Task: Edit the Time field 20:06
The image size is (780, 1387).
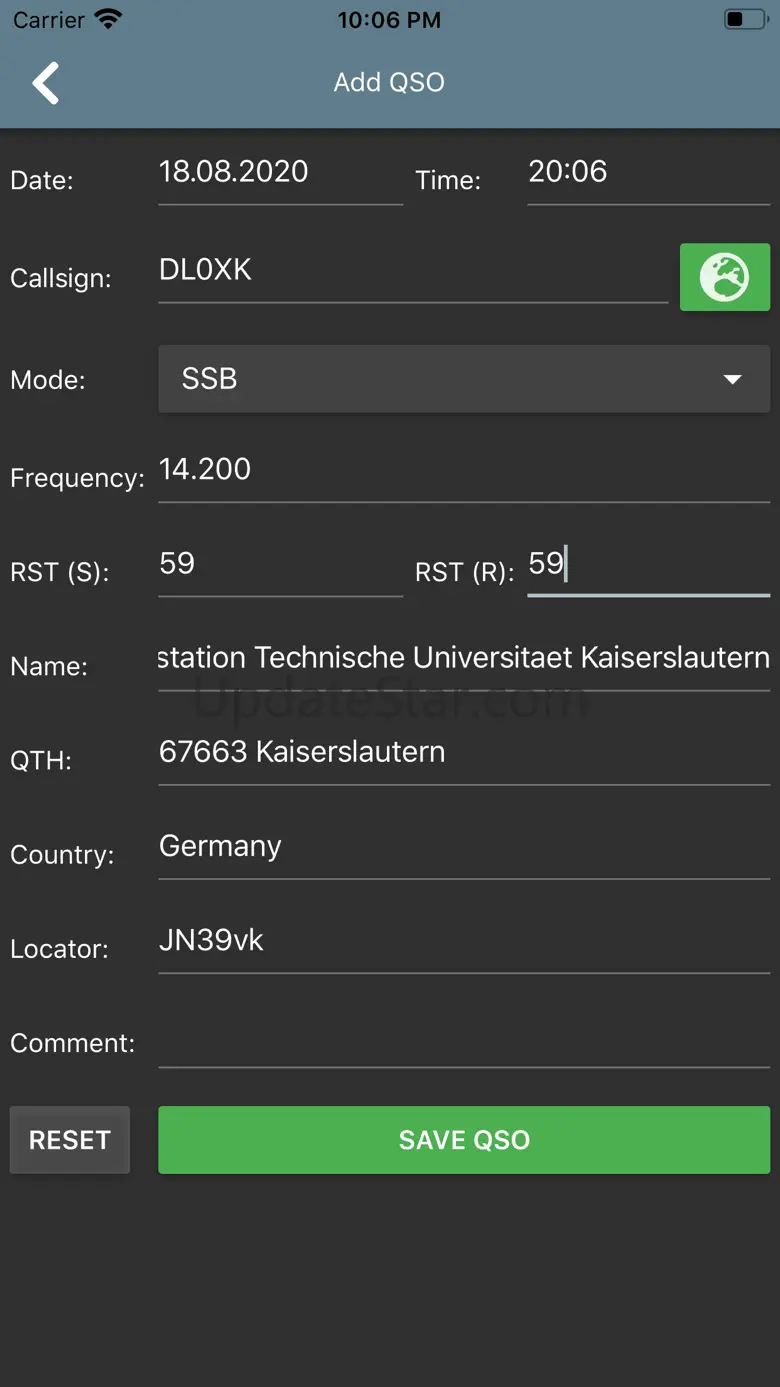Action: [648, 173]
